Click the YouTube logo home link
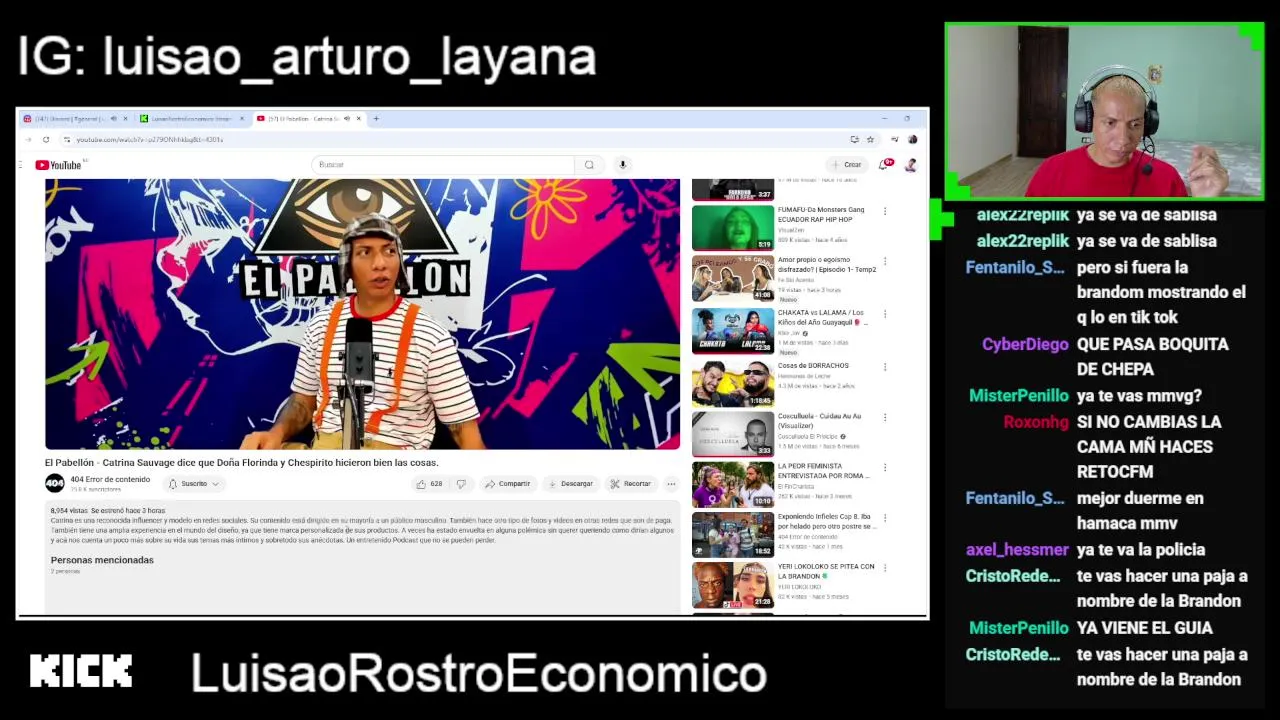1280x720 pixels. coord(58,165)
